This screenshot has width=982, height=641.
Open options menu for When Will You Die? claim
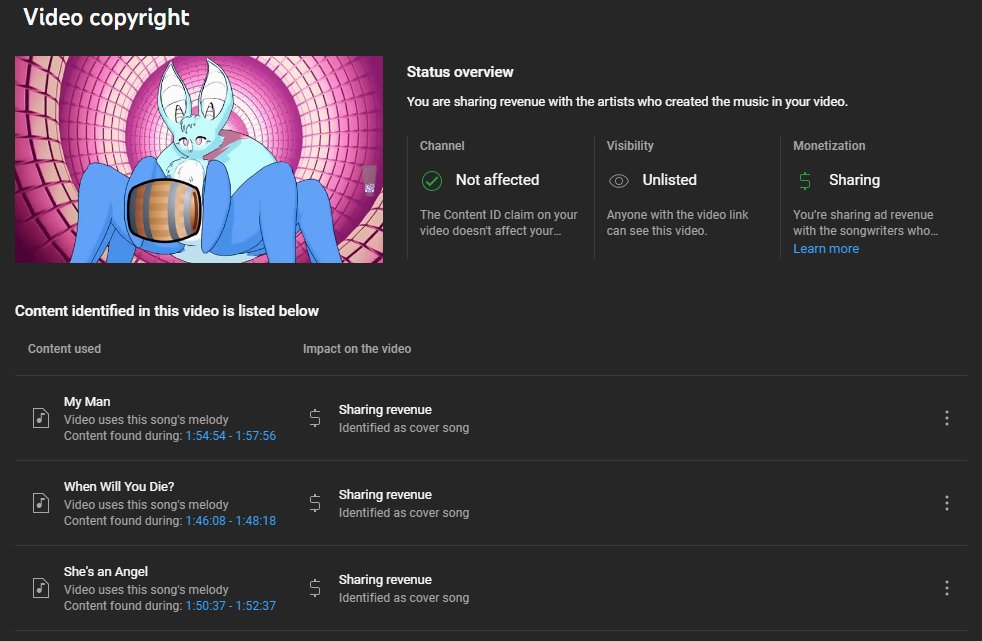[x=946, y=503]
